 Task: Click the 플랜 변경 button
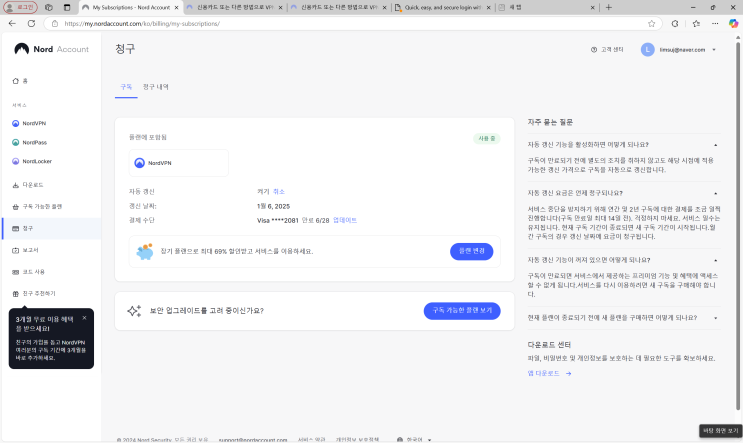click(471, 251)
